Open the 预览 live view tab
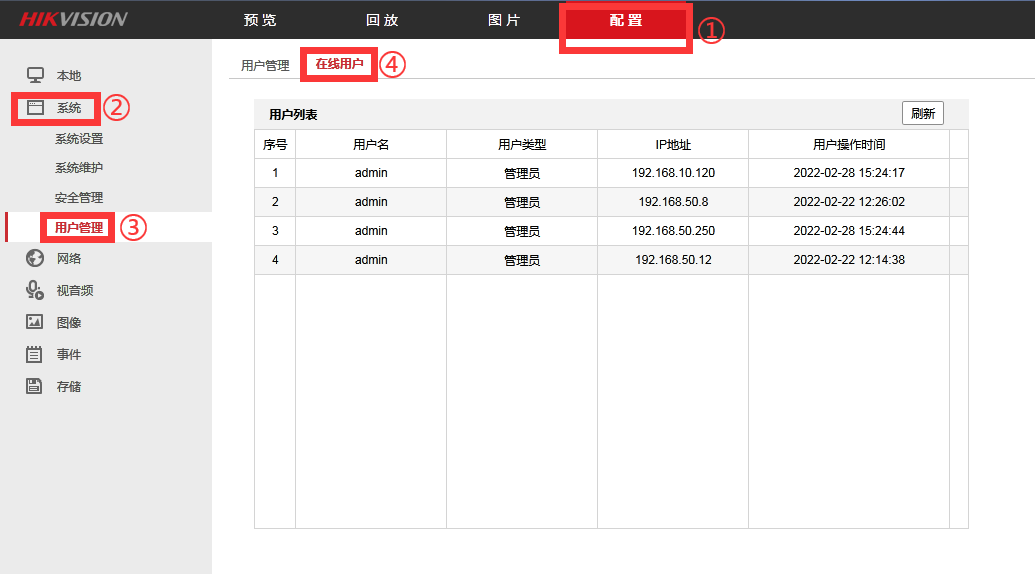 [260, 20]
